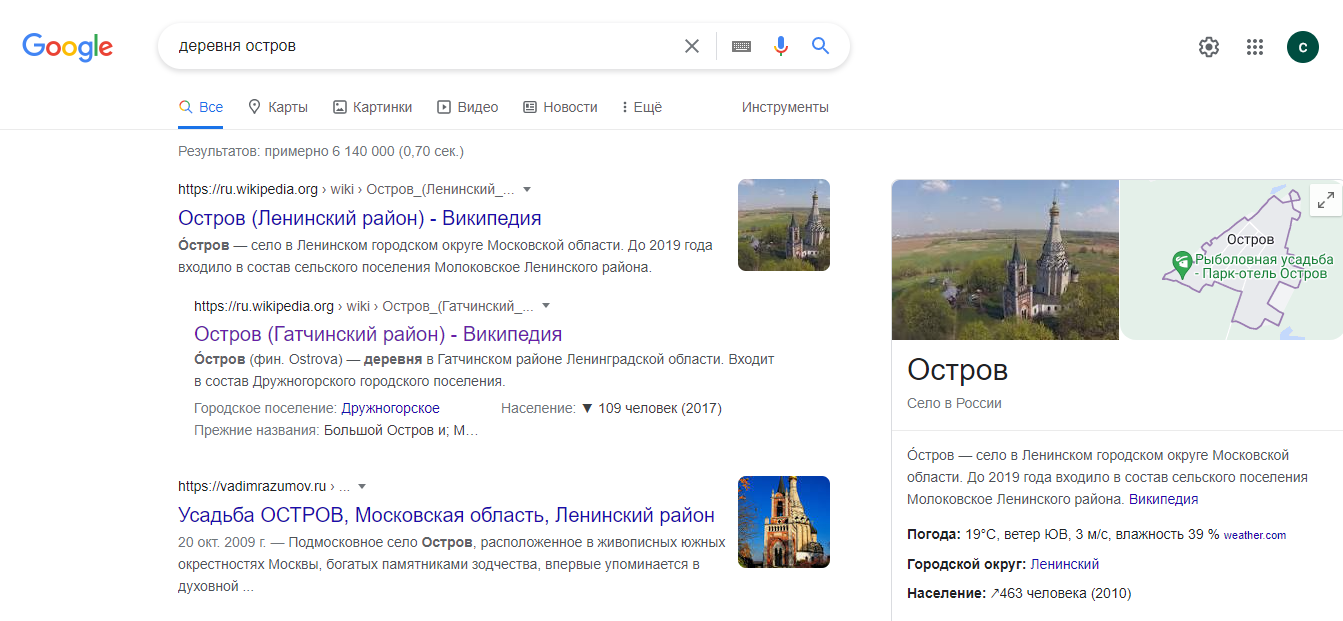This screenshot has height=621, width=1343.
Task: Go to the Google logo homepage
Action: pyautogui.click(x=68, y=47)
